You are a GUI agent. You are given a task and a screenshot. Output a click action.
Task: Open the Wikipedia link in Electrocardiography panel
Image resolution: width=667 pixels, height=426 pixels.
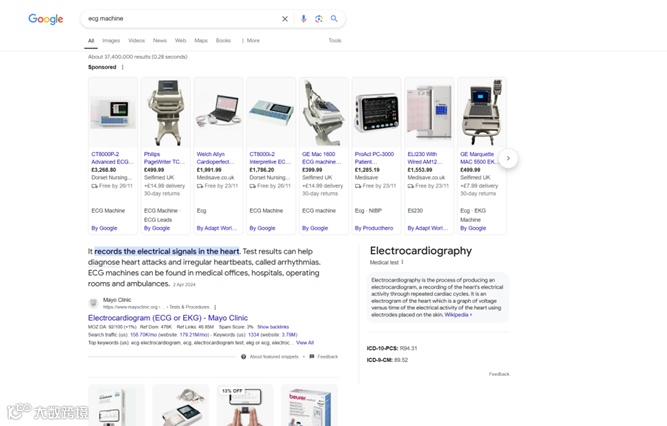pyautogui.click(x=458, y=315)
